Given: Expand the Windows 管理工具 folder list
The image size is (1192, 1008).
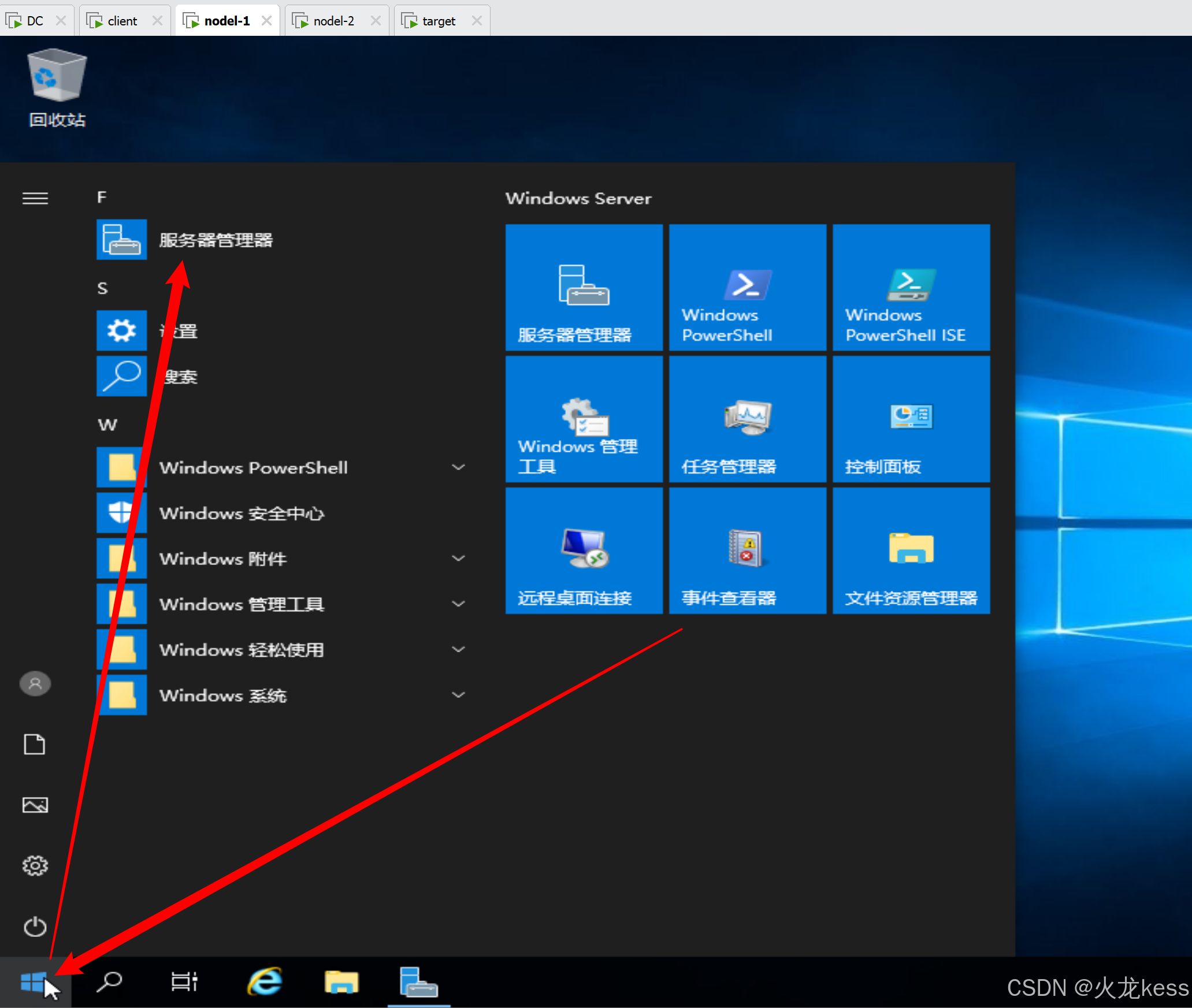Looking at the screenshot, I should tap(458, 604).
